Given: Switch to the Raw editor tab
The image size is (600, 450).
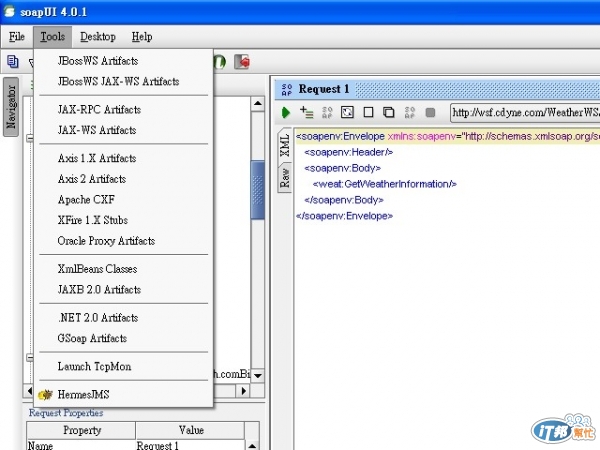Looking at the screenshot, I should click(284, 178).
